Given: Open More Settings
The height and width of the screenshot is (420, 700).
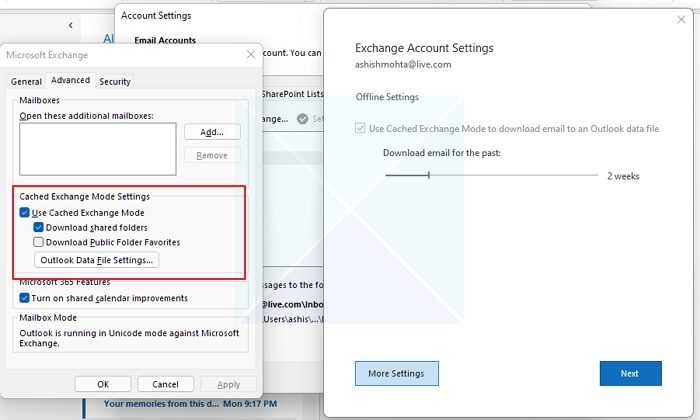Looking at the screenshot, I should pyautogui.click(x=396, y=373).
